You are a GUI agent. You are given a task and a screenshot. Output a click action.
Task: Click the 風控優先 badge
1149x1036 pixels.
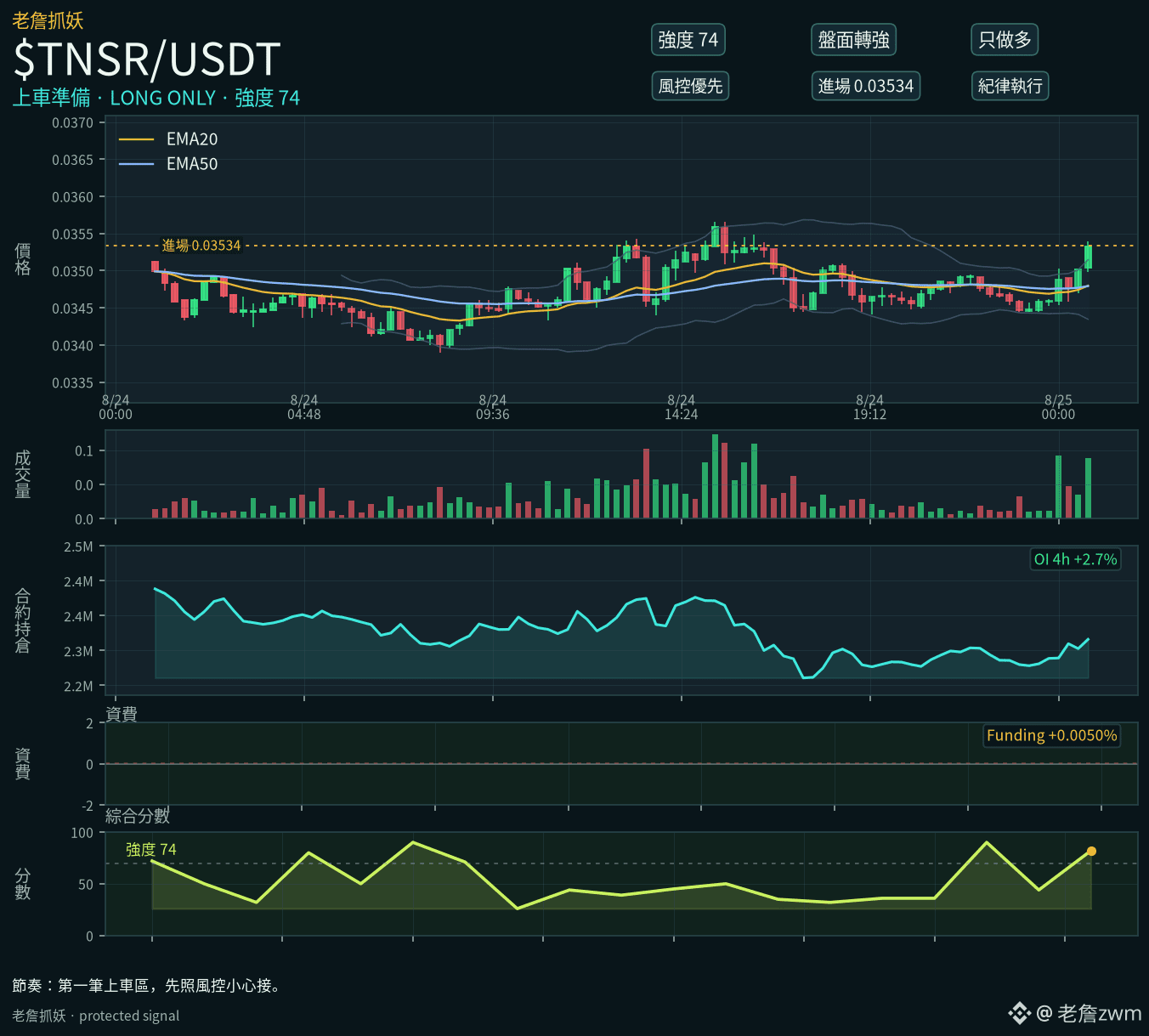[690, 86]
